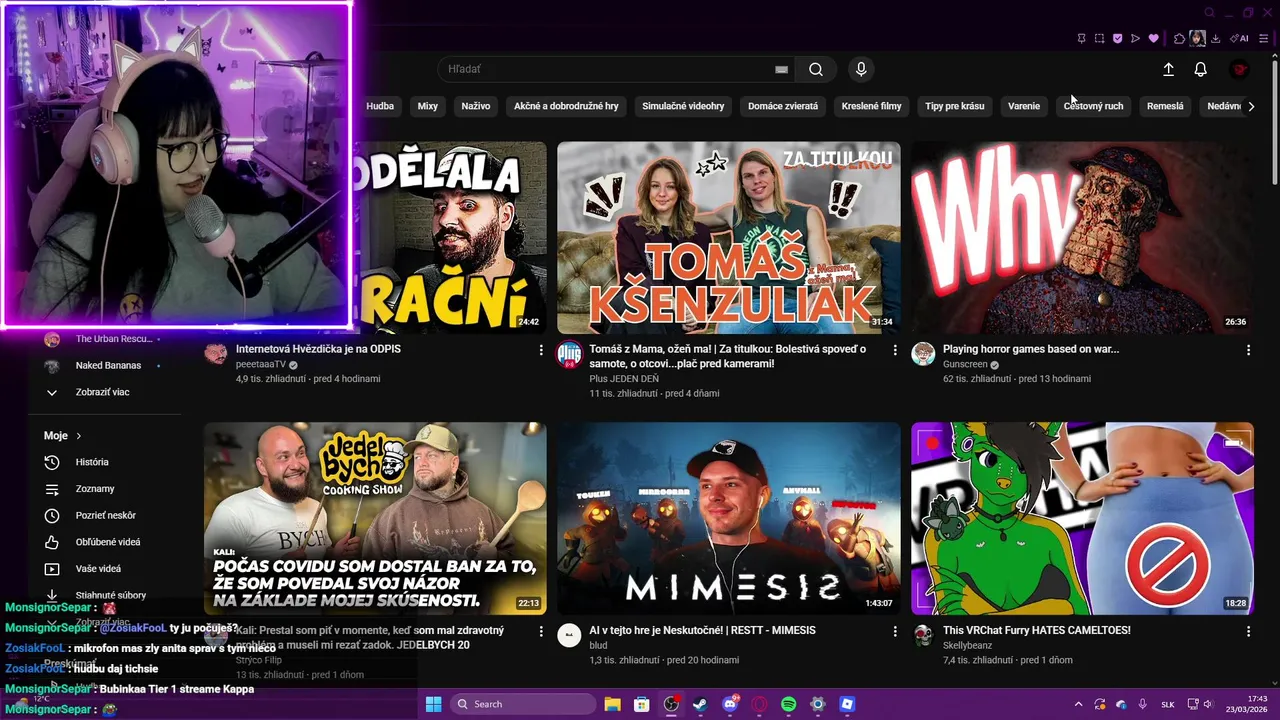Open Discord from the taskbar
Viewport: 1280px width, 720px height.
tap(730, 704)
